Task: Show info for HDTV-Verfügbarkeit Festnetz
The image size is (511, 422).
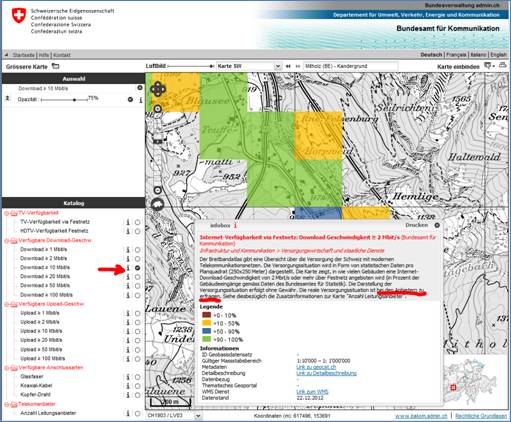Action: pyautogui.click(x=128, y=231)
